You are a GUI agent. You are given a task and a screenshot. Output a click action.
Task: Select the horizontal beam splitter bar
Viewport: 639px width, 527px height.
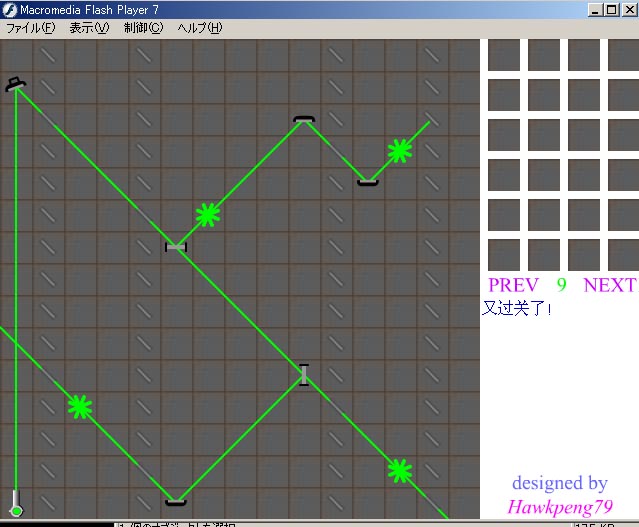click(x=176, y=247)
